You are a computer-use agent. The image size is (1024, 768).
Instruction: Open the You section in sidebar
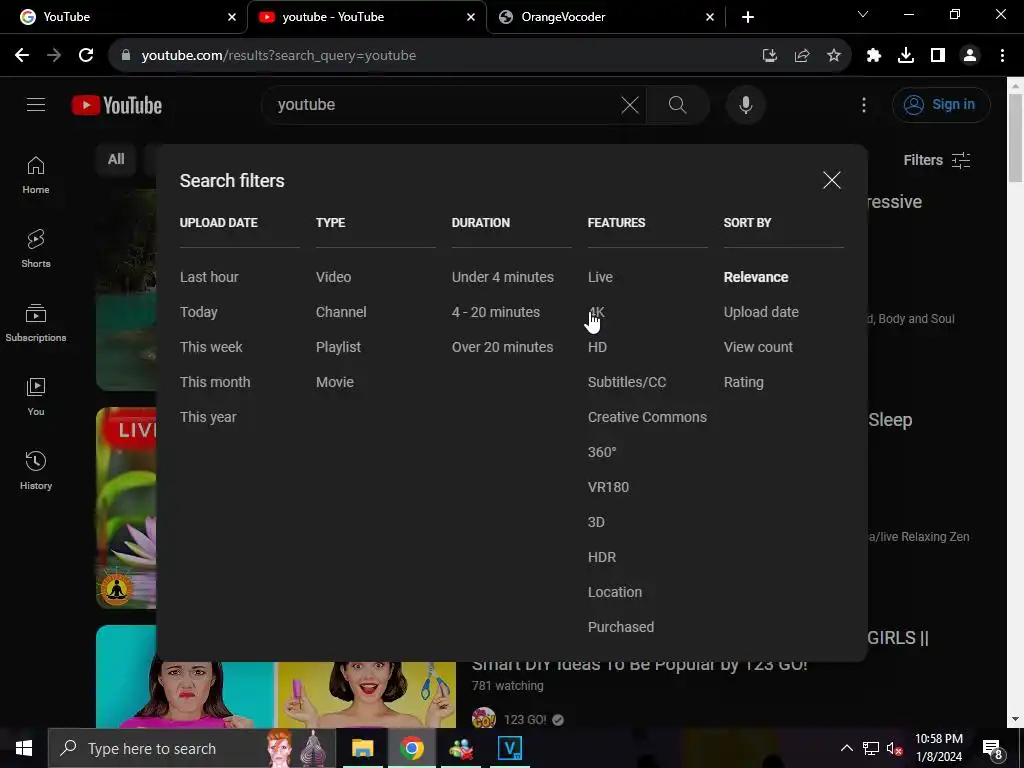(36, 396)
